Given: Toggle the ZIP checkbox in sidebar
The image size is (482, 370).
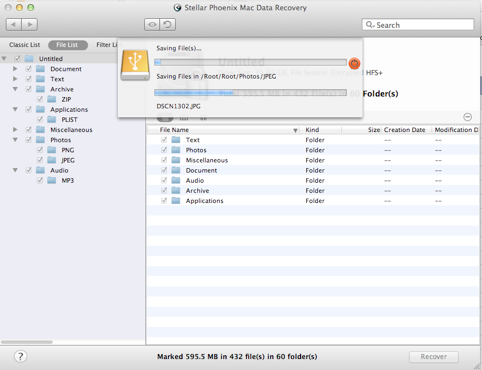Looking at the screenshot, I should pyautogui.click(x=40, y=99).
